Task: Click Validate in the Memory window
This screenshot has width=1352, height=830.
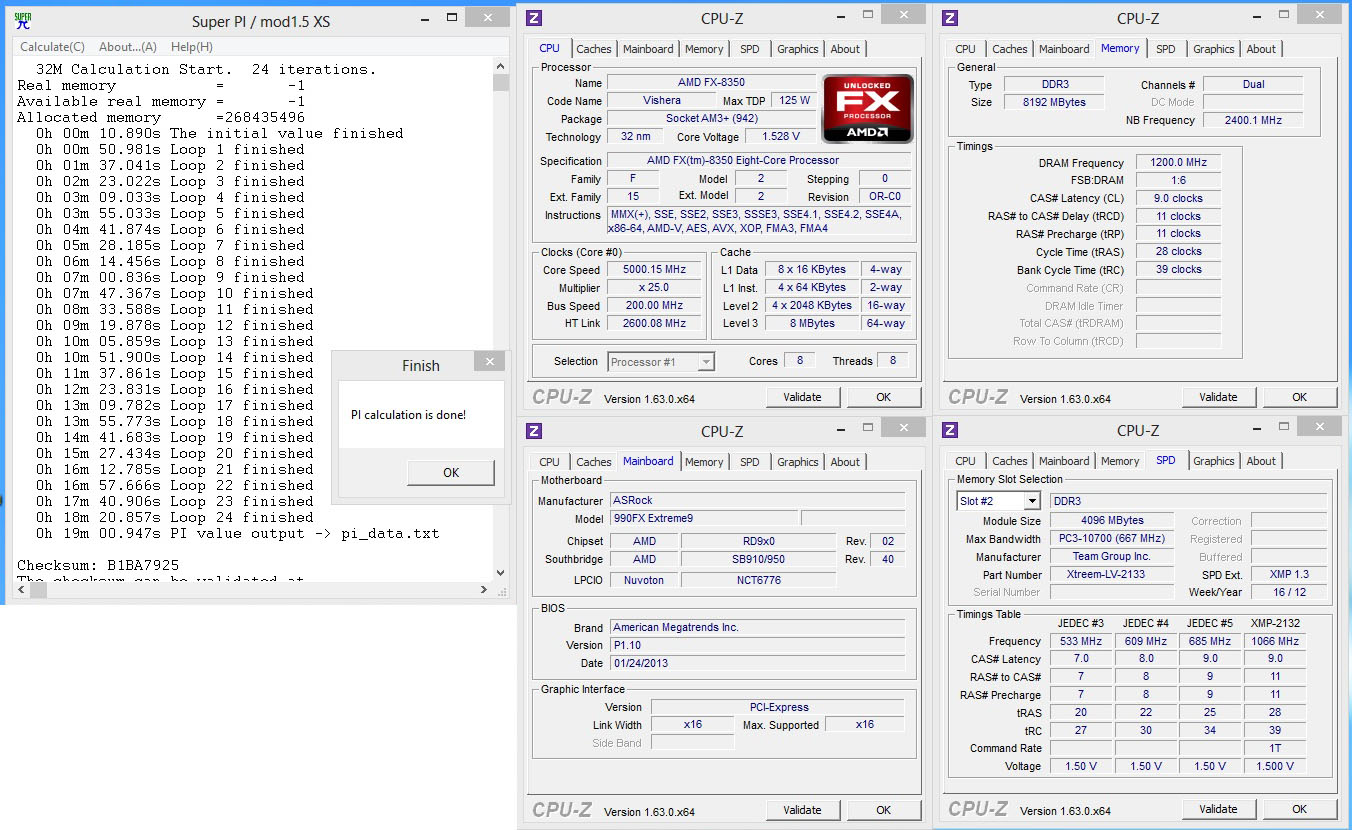Action: [x=1218, y=397]
